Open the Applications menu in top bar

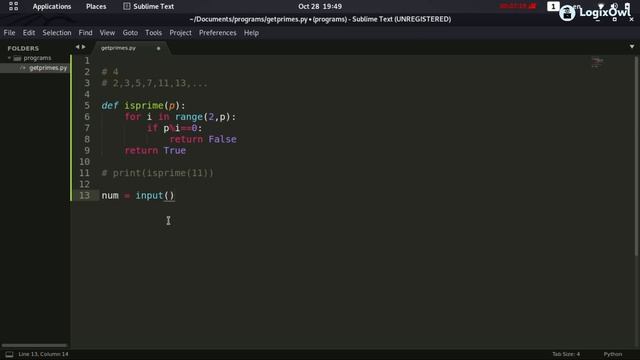52,7
